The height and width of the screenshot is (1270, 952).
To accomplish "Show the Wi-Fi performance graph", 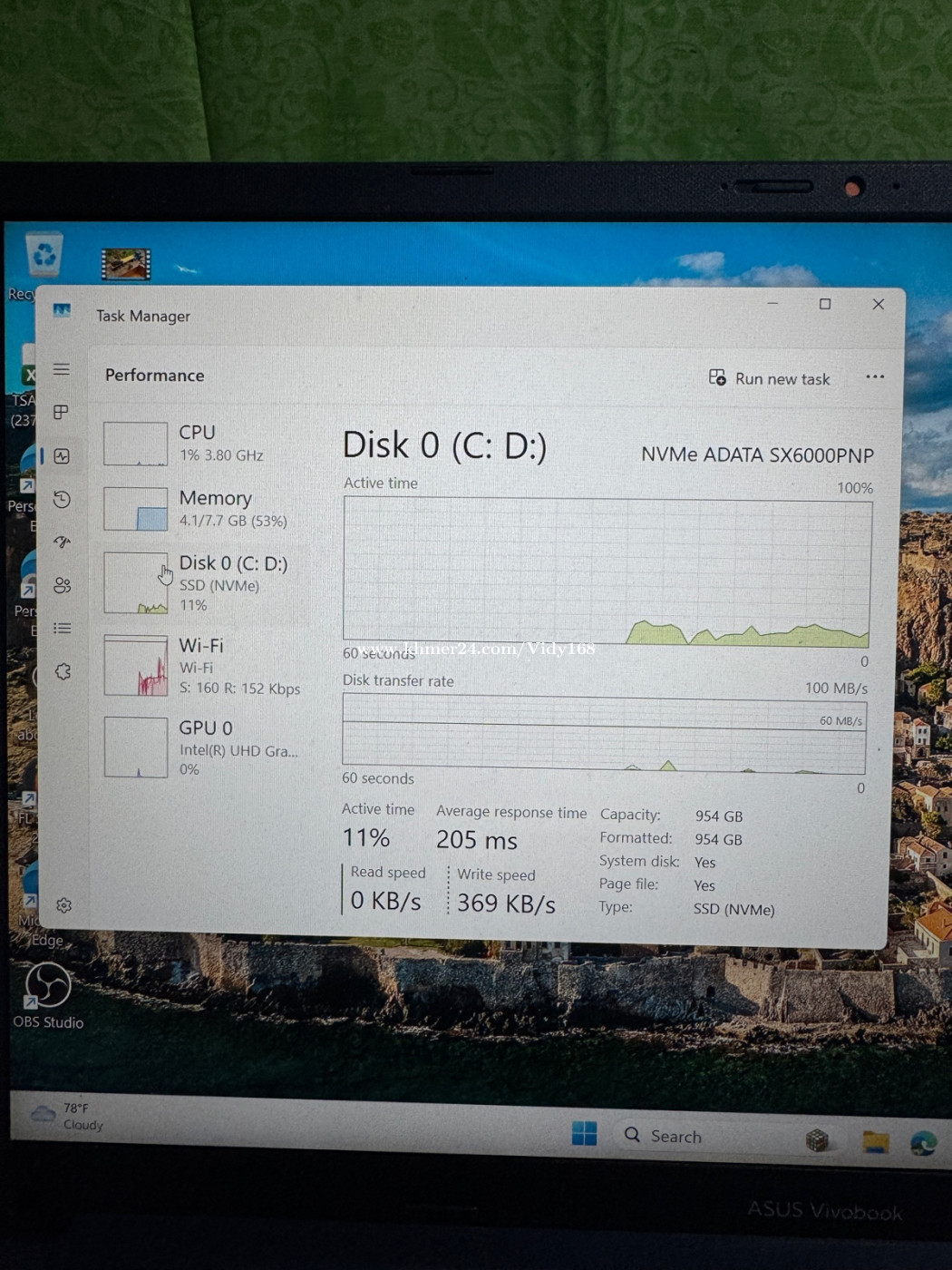I will pyautogui.click(x=204, y=666).
